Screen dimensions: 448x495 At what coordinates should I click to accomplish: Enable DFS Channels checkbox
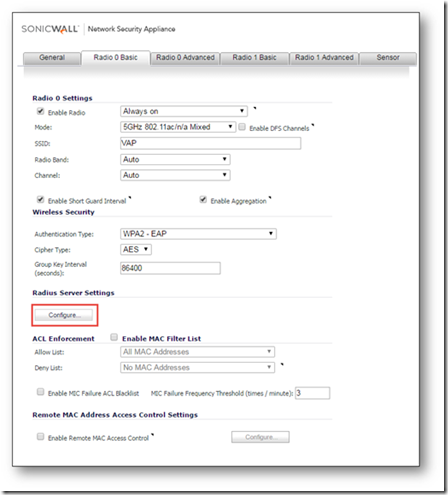point(242,127)
